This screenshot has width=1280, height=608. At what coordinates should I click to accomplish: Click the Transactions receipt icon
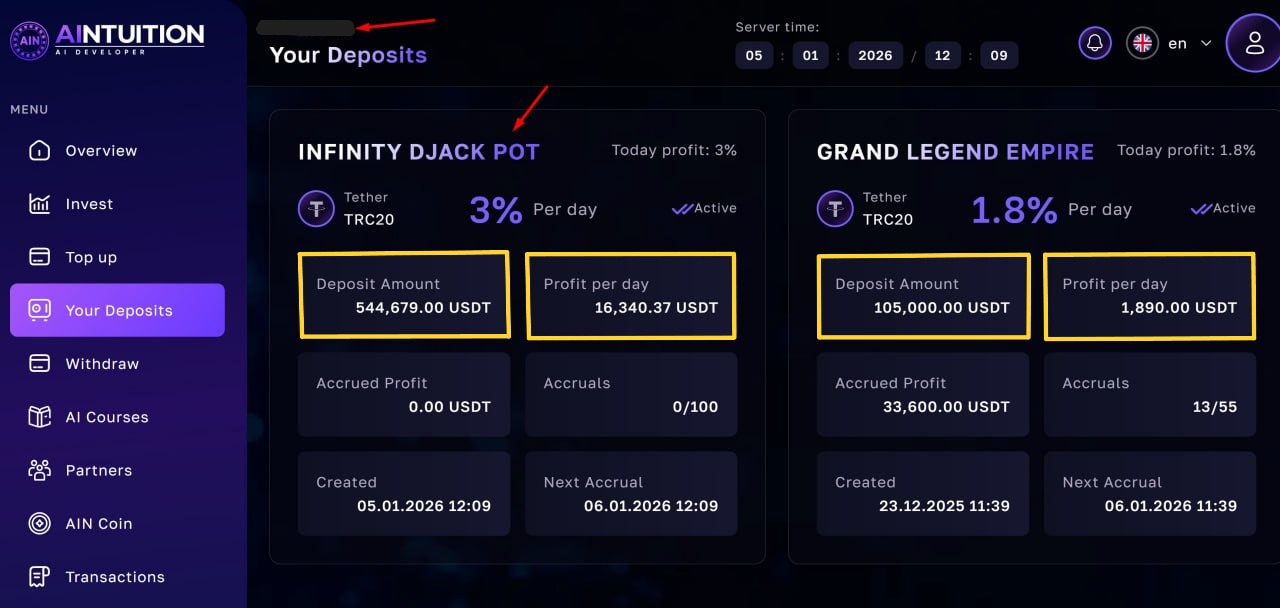pos(39,577)
